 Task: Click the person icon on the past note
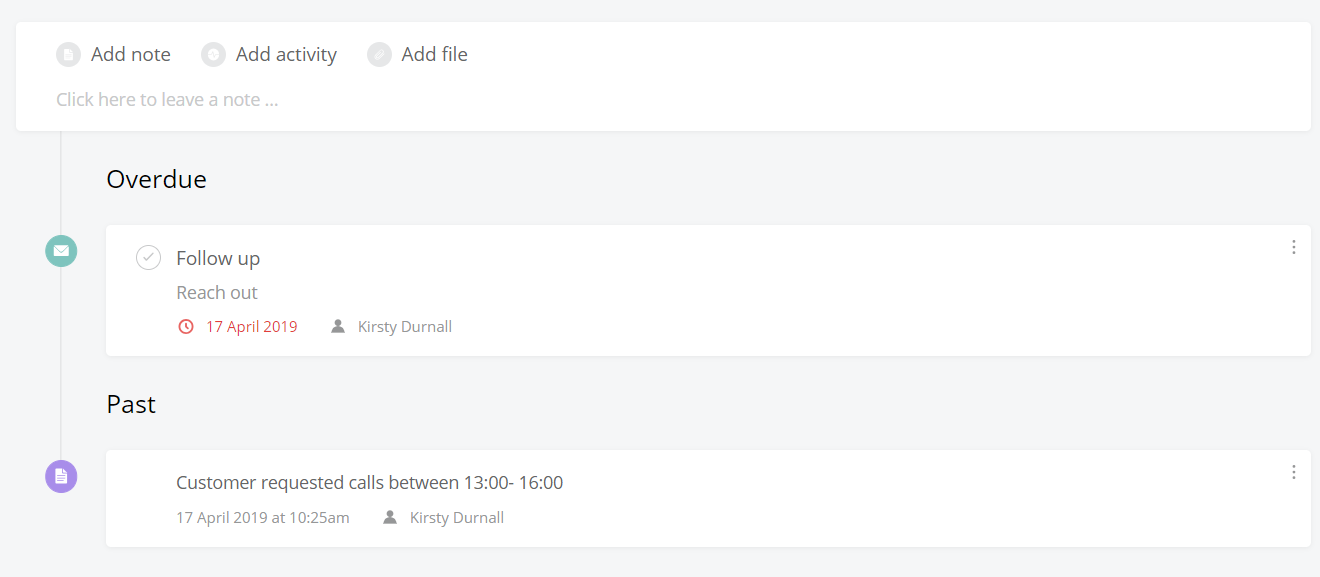[x=390, y=517]
